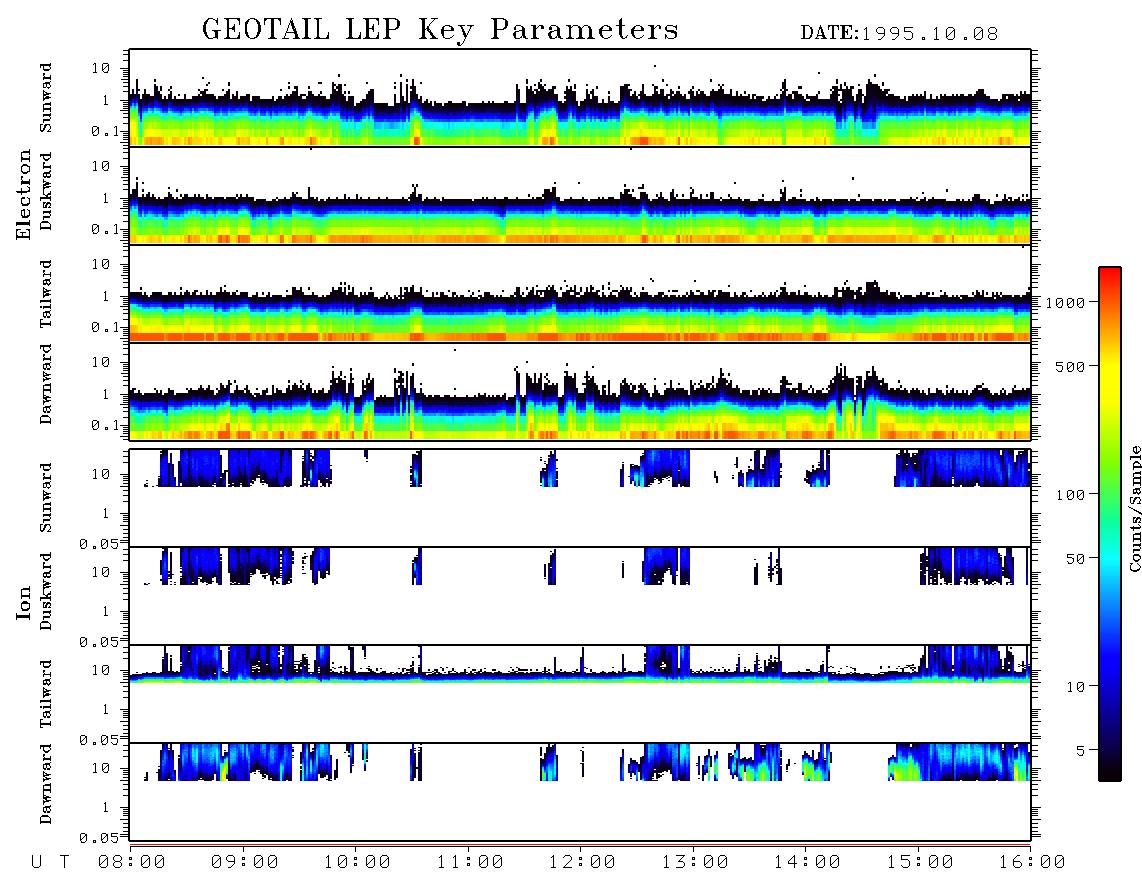Screen dimensions: 1142x880
Task: Click inside the Ion Dawnward spectrogram panel
Action: pyautogui.click(x=580, y=791)
